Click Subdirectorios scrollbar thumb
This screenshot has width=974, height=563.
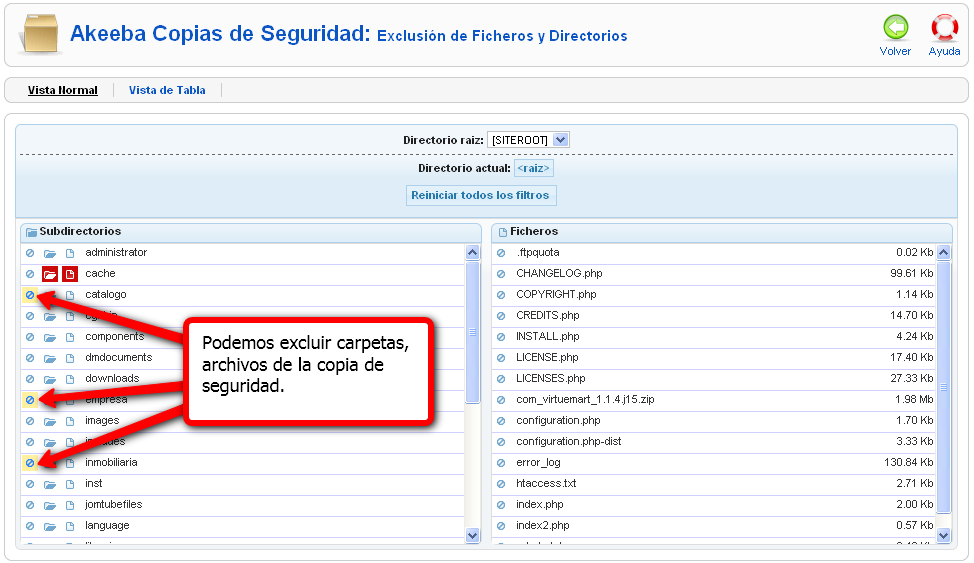tap(472, 332)
